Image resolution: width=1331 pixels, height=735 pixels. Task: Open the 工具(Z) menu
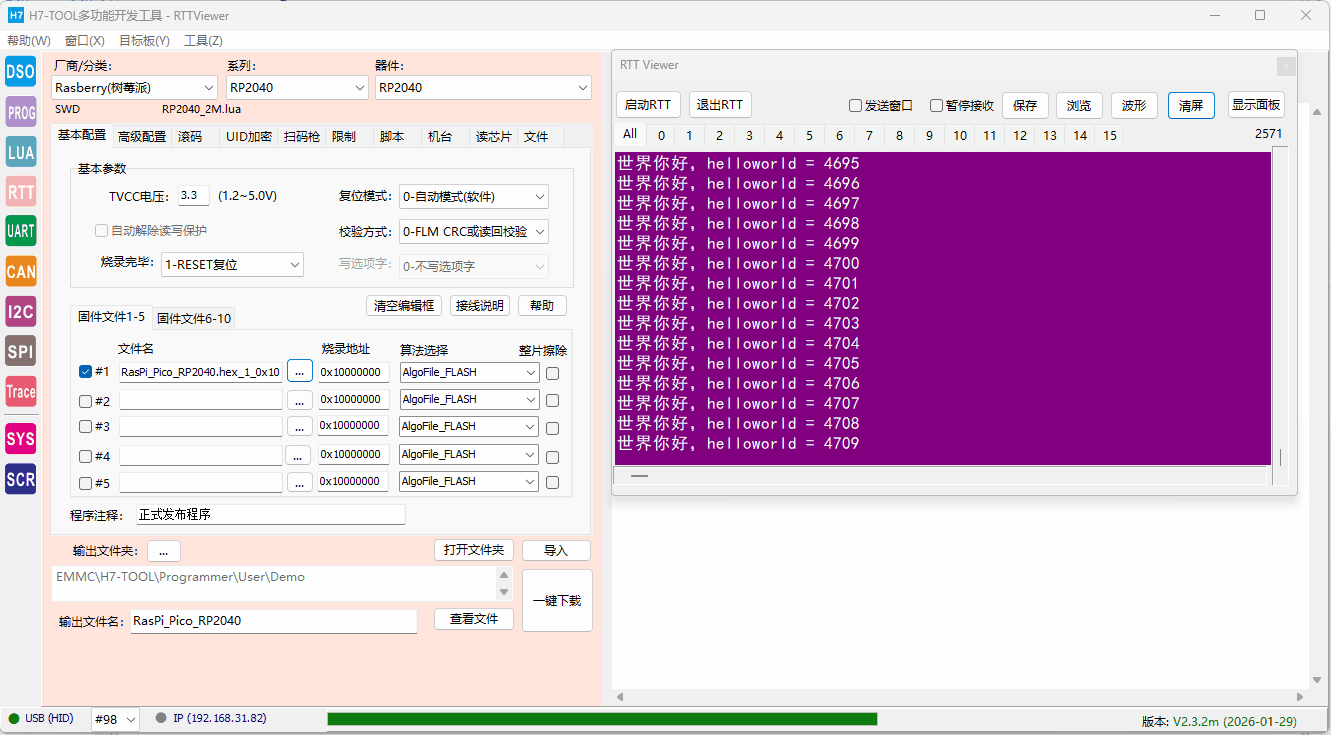pyautogui.click(x=202, y=40)
